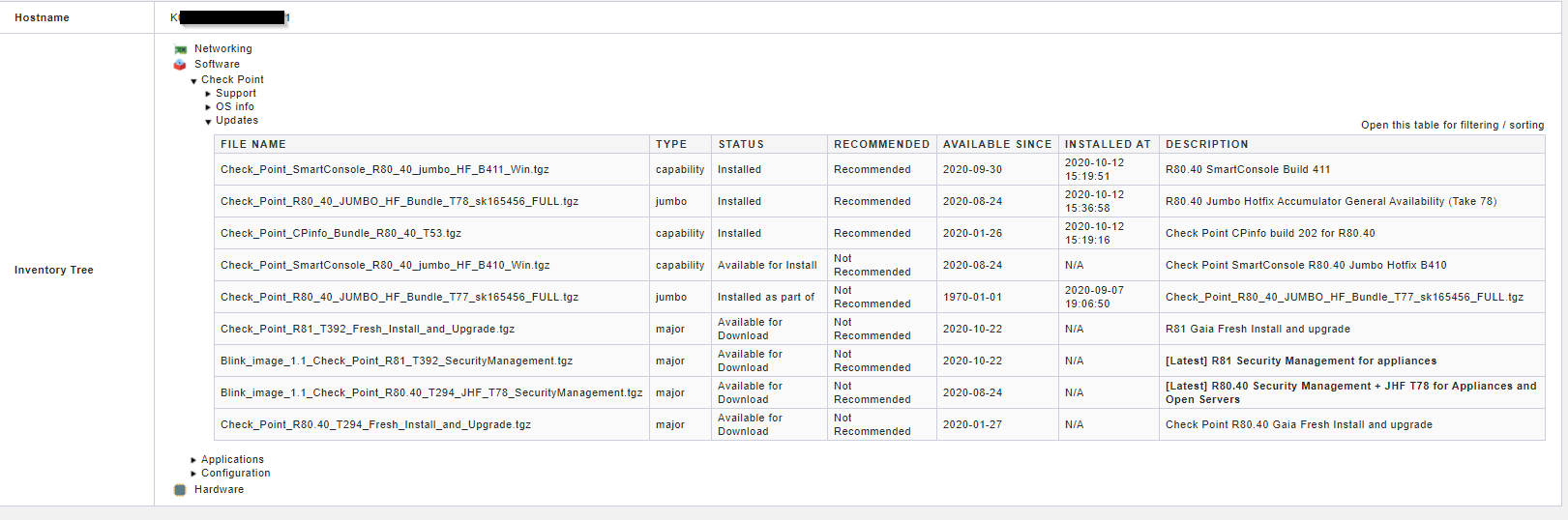The image size is (1568, 520).
Task: Click R80.40_T294_Fresh_Install_and_Upgrade.tgz file name
Action: [375, 424]
